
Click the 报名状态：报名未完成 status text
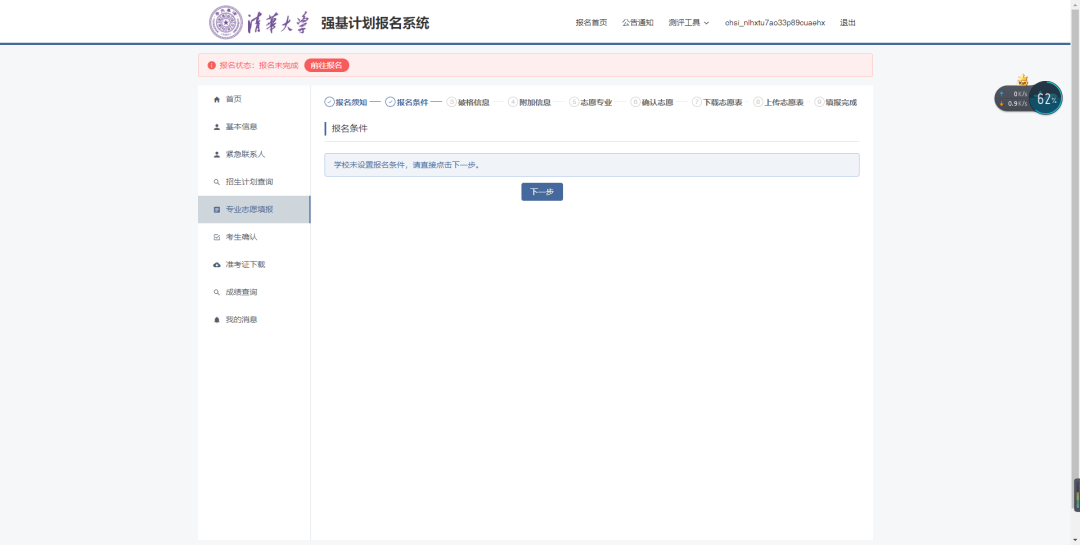coord(259,65)
